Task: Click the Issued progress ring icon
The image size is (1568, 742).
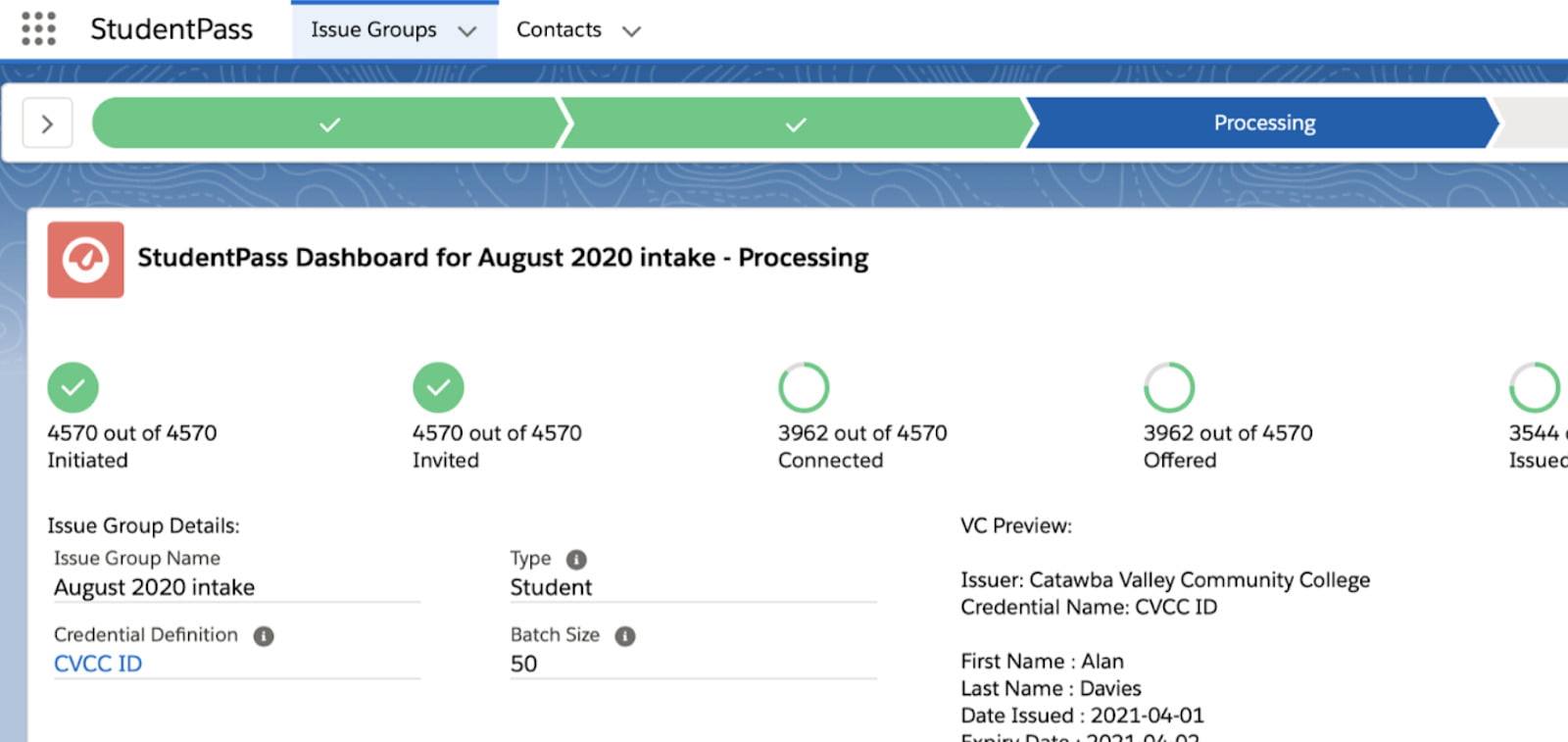Action: tap(1534, 387)
